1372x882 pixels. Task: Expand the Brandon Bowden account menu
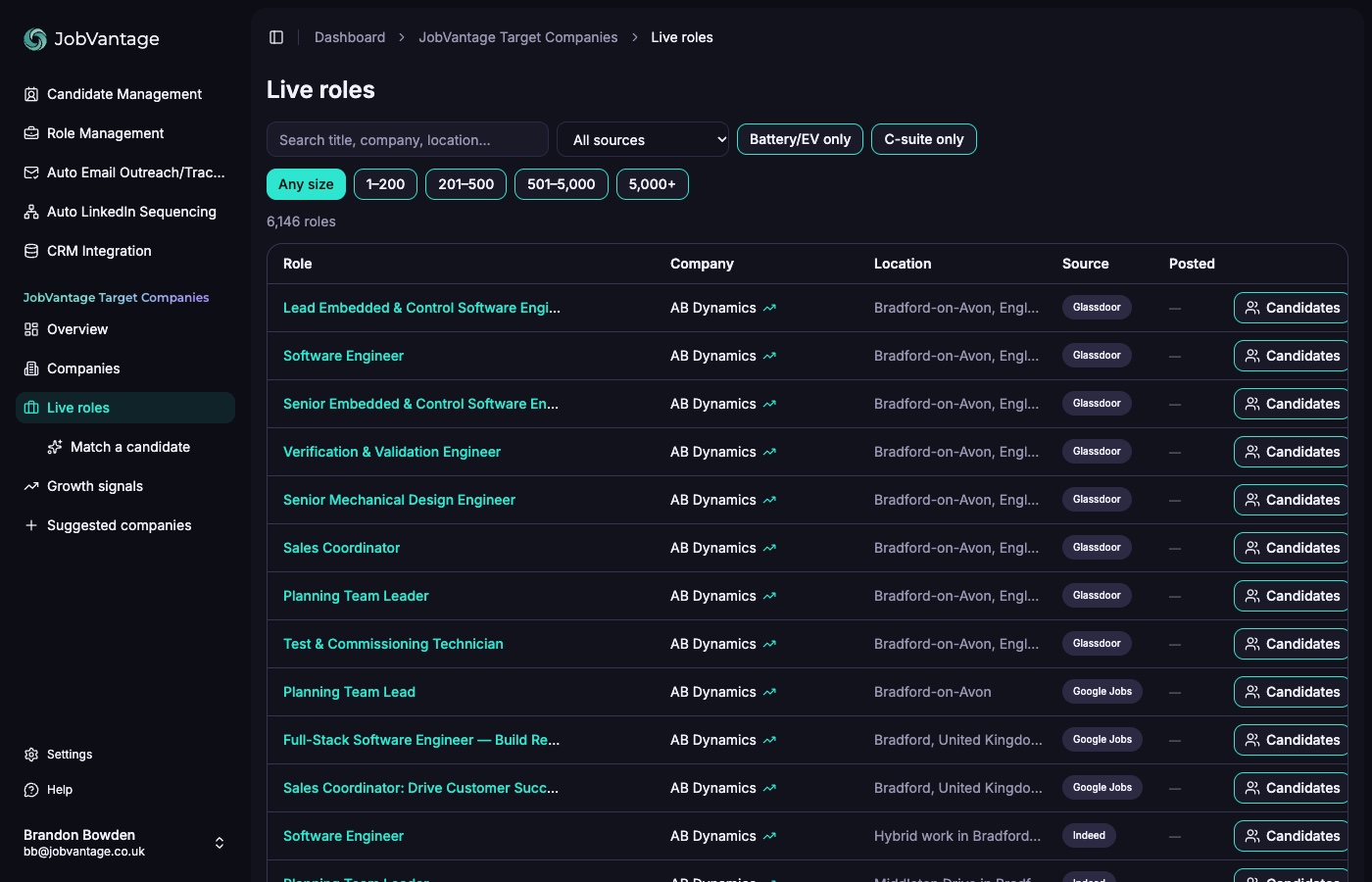[x=125, y=843]
